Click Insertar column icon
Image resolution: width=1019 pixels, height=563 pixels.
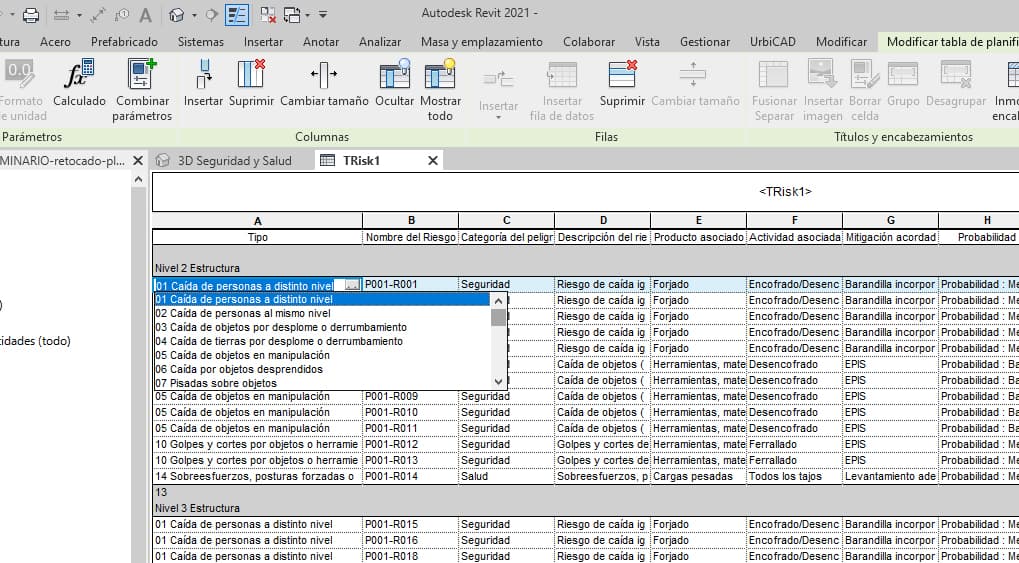point(203,73)
